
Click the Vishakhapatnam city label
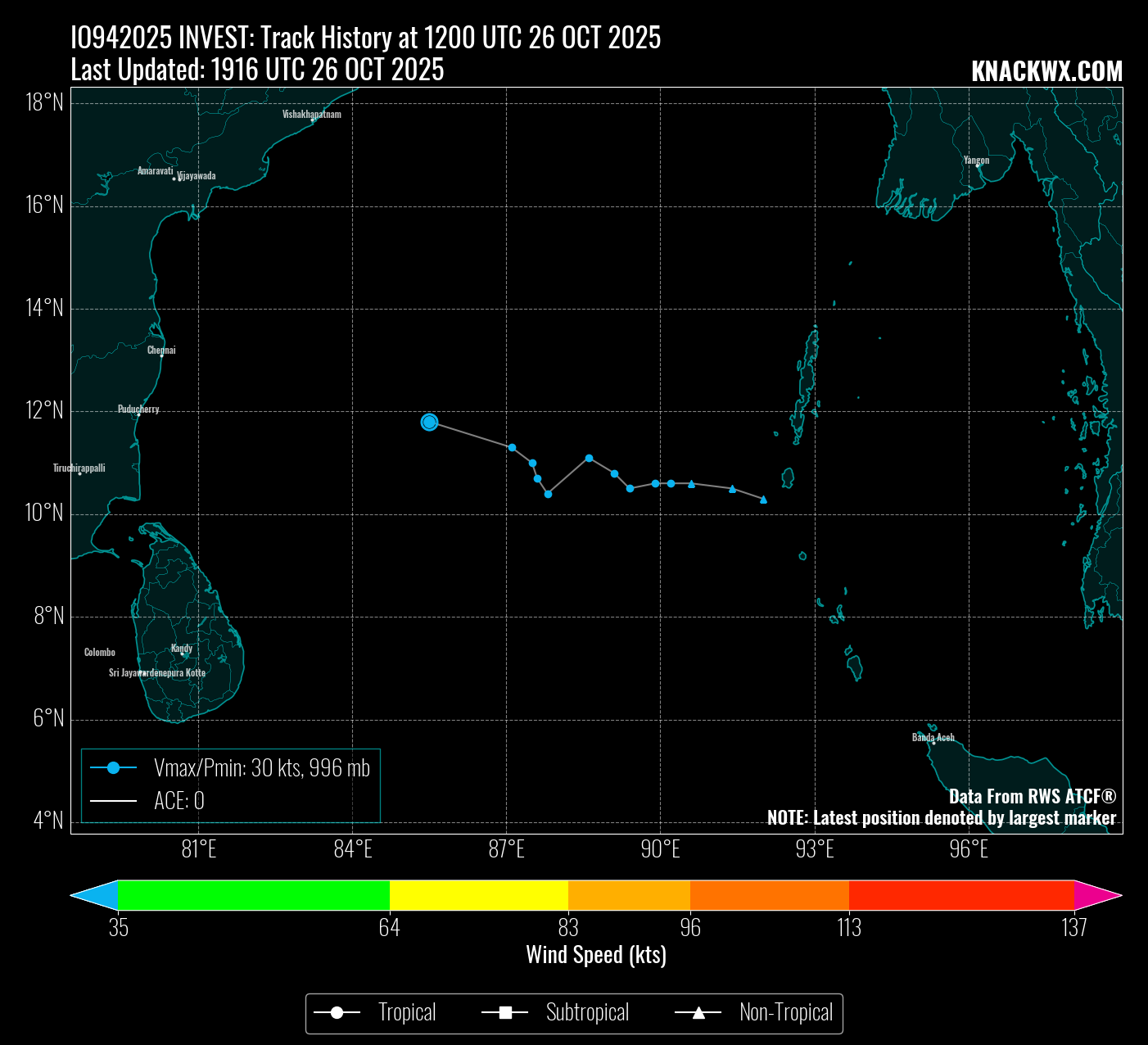311,114
